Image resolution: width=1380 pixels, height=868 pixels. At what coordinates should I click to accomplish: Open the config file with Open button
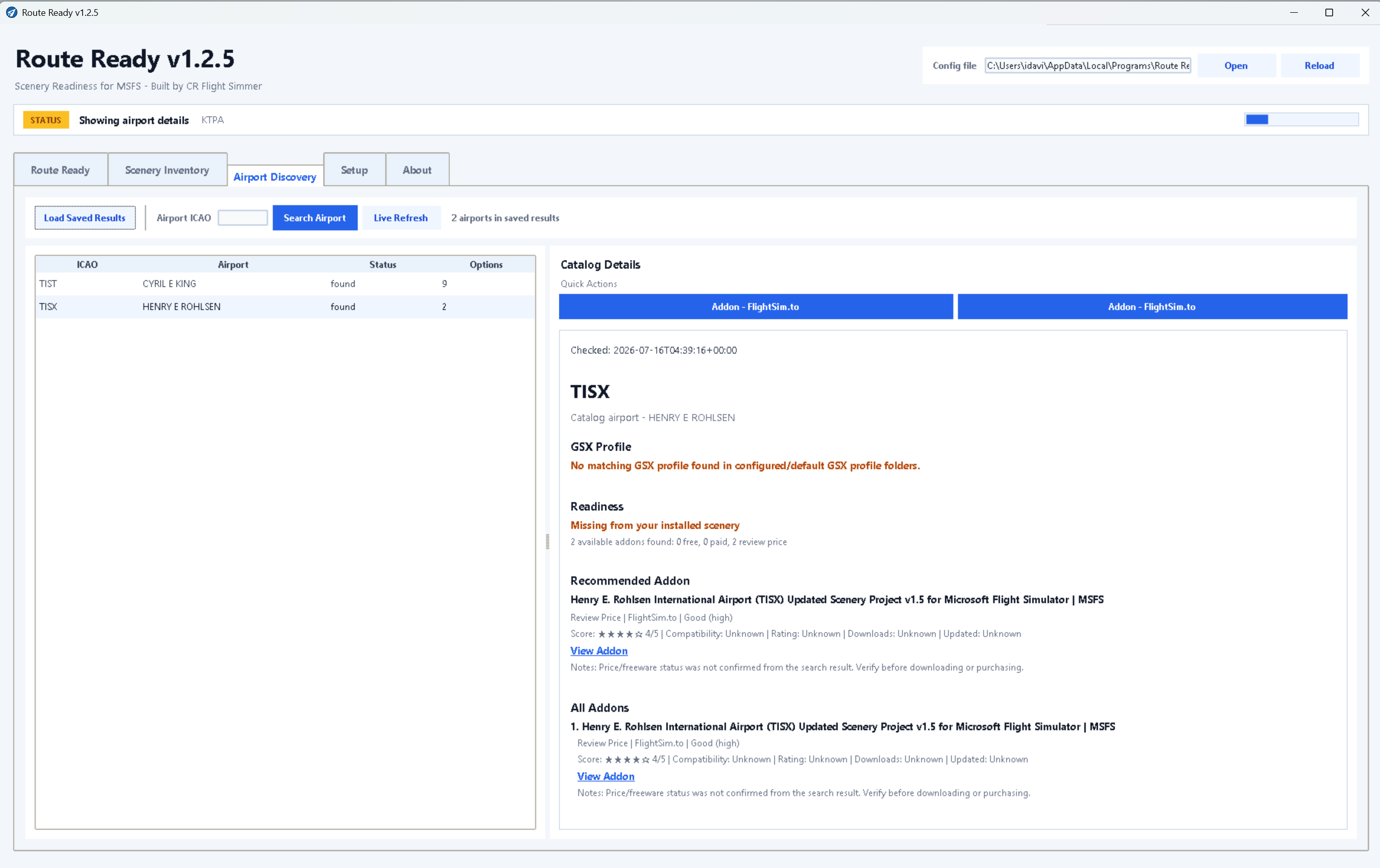coord(1236,65)
